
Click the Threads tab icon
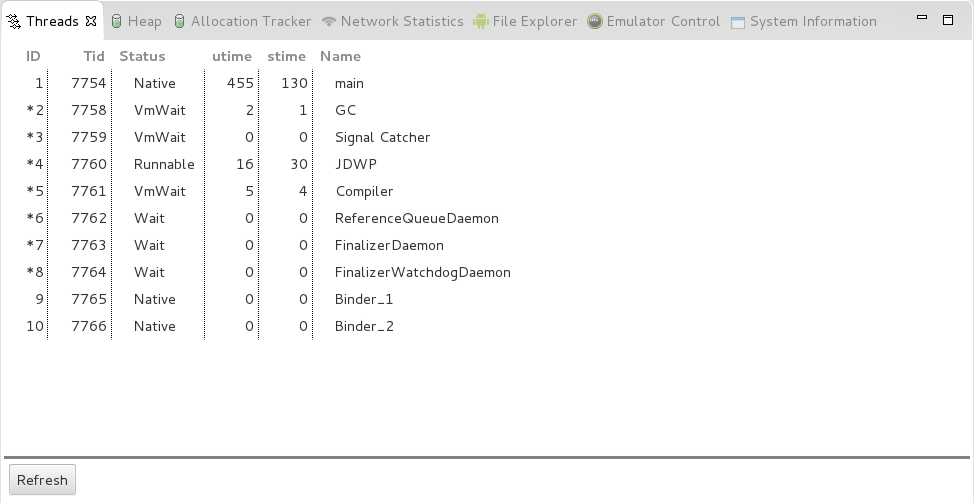[14, 22]
